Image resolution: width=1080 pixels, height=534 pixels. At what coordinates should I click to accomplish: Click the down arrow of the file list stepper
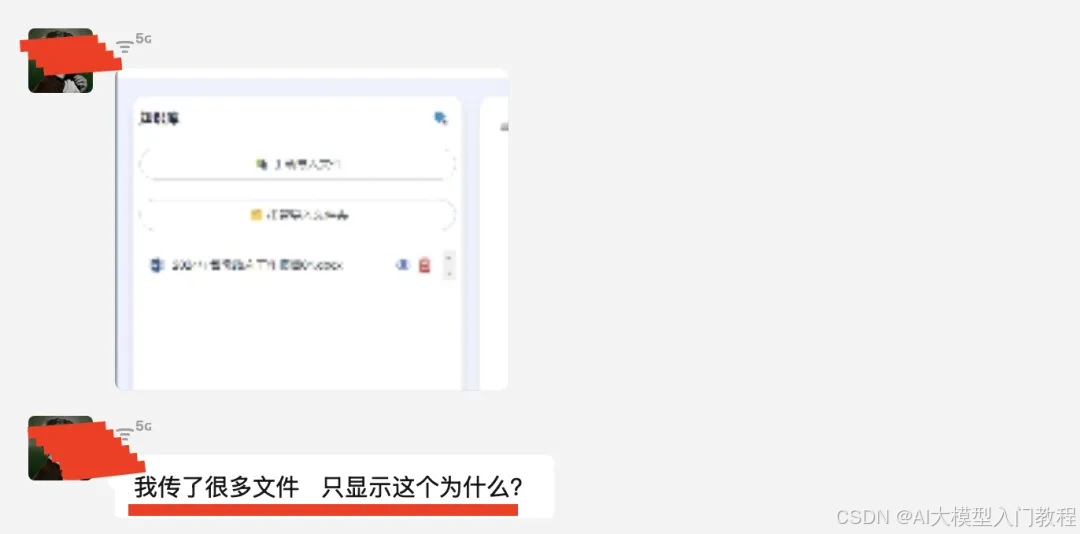pyautogui.click(x=449, y=274)
